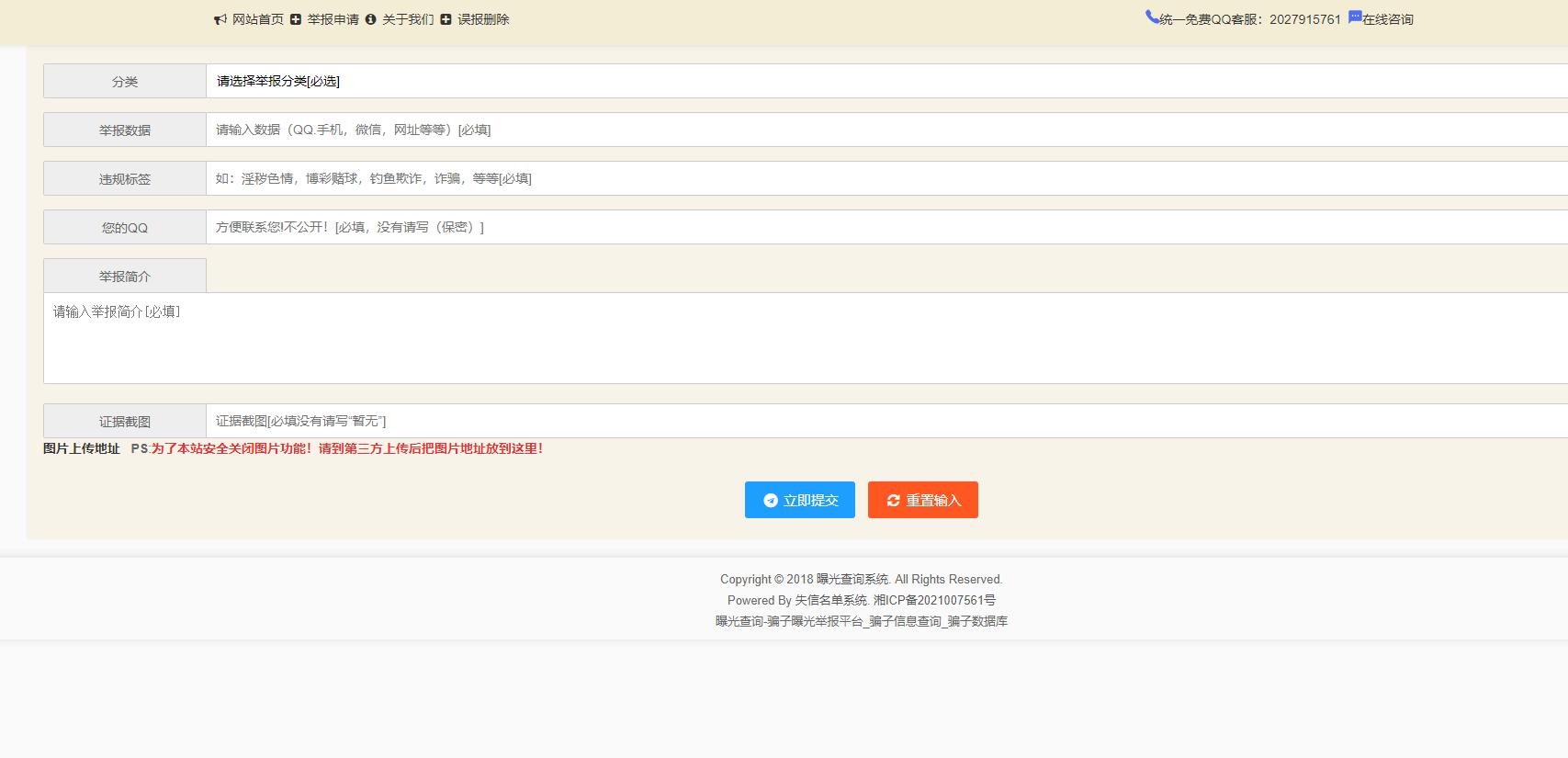The height and width of the screenshot is (758, 1568).
Task: Click the paper plane icon on 立即提交
Action: [x=771, y=501]
